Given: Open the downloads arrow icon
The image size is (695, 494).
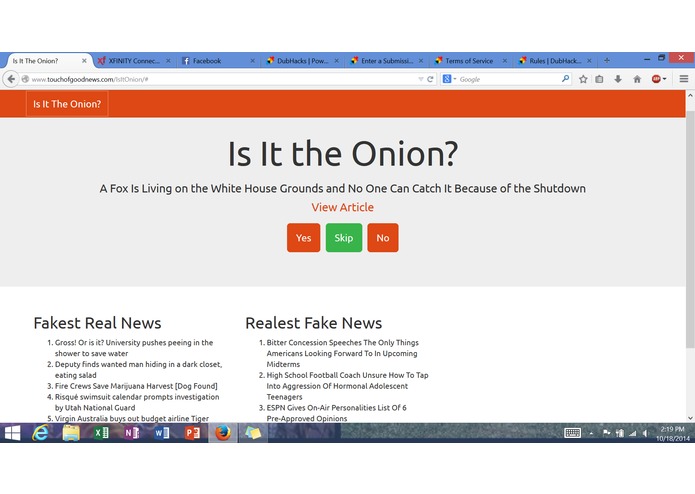Looking at the screenshot, I should tap(618, 79).
